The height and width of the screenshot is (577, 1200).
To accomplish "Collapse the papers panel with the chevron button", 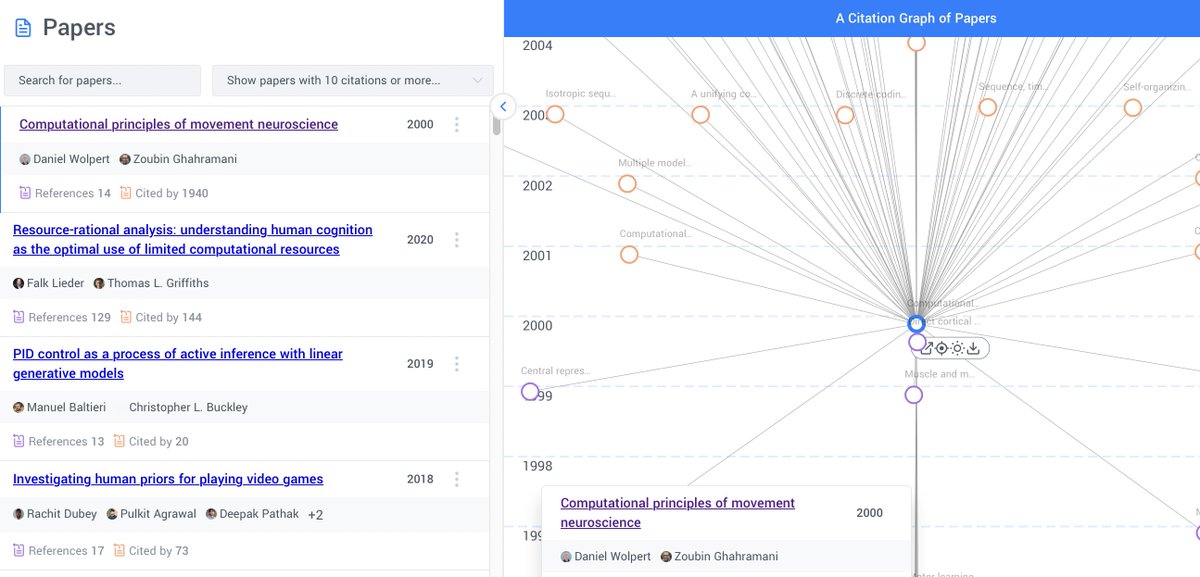I will 503,106.
